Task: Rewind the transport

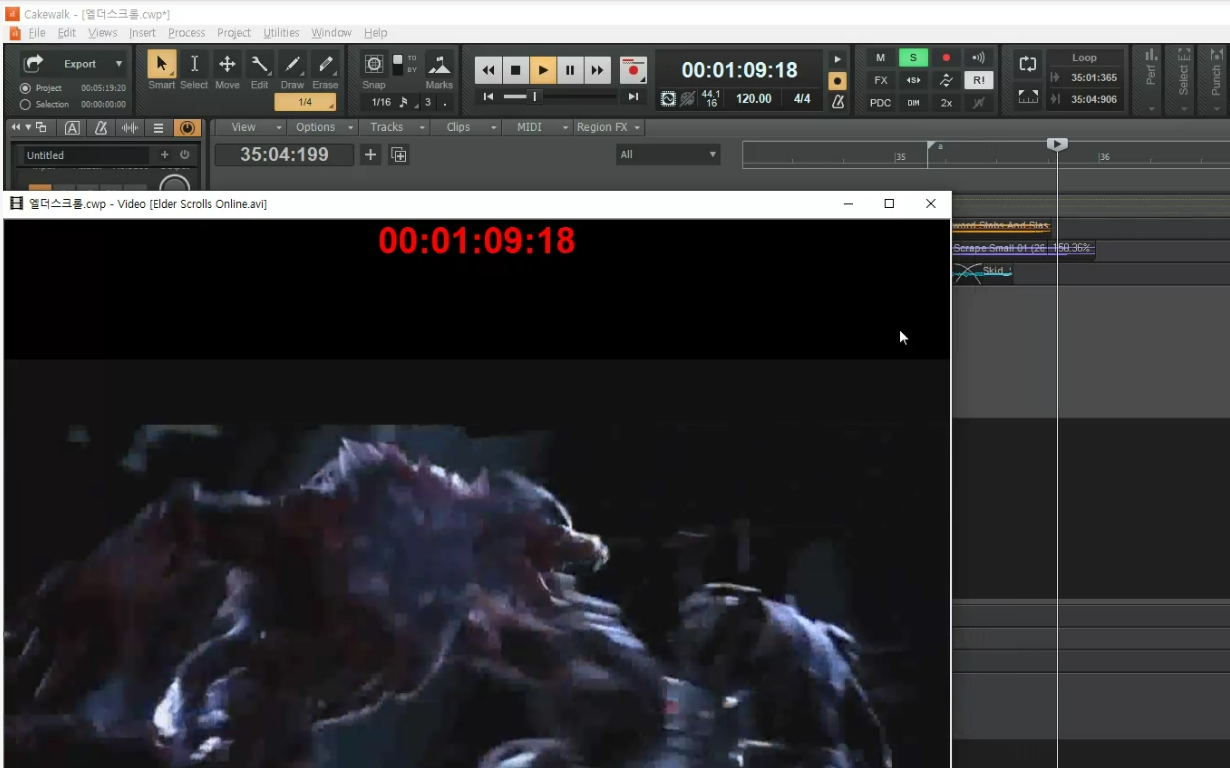Action: pos(488,70)
